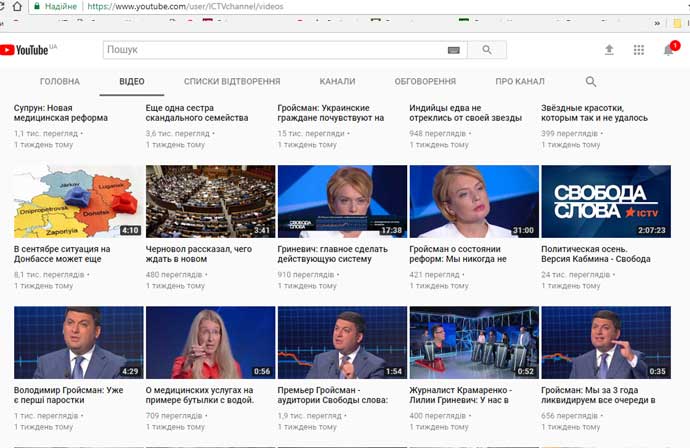Click the channel search magnifier icon
The height and width of the screenshot is (448, 690).
591,82
